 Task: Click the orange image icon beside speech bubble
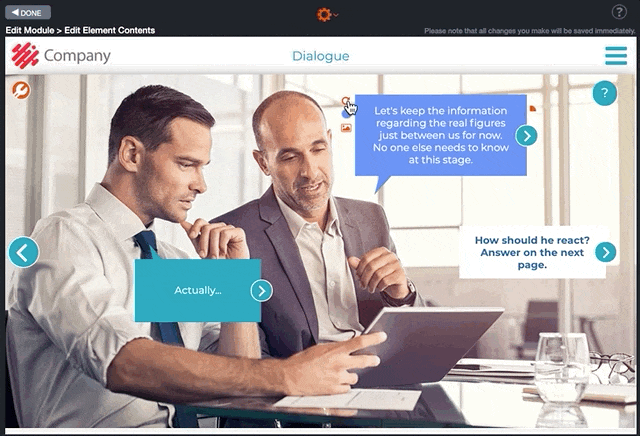click(x=346, y=128)
